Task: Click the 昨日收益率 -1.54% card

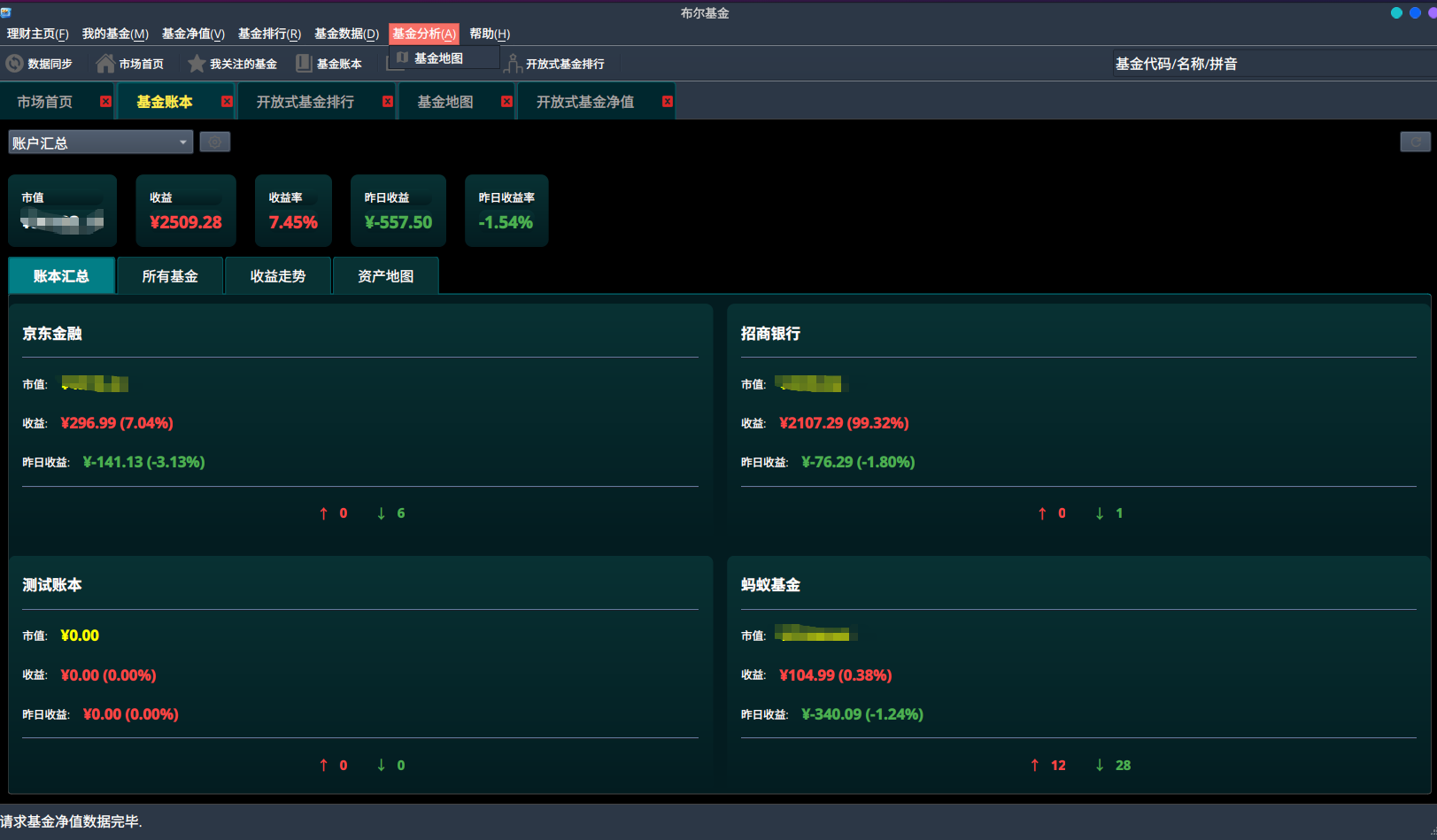Action: (506, 211)
